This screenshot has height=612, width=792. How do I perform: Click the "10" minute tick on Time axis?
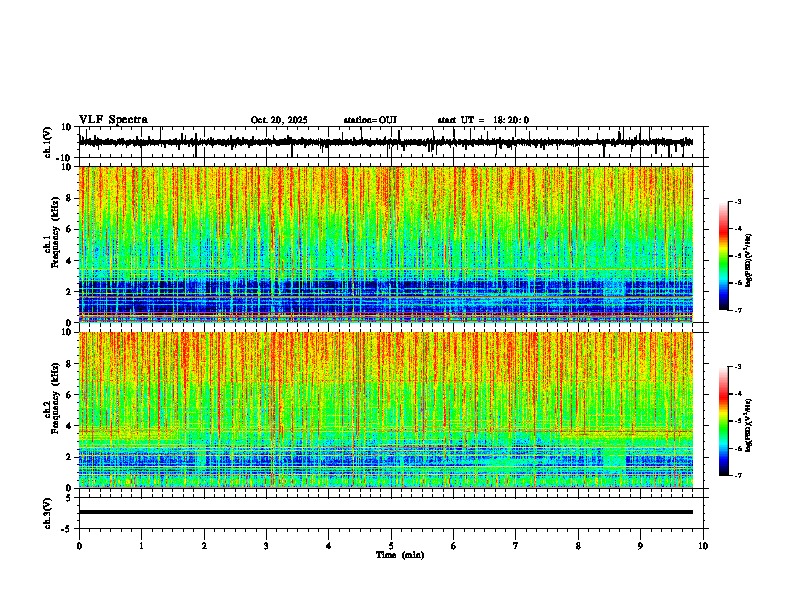tap(703, 546)
